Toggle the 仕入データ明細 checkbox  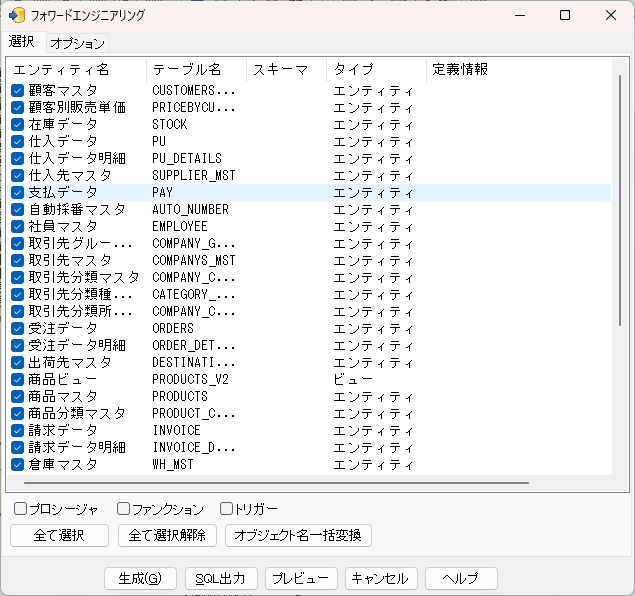point(17,158)
